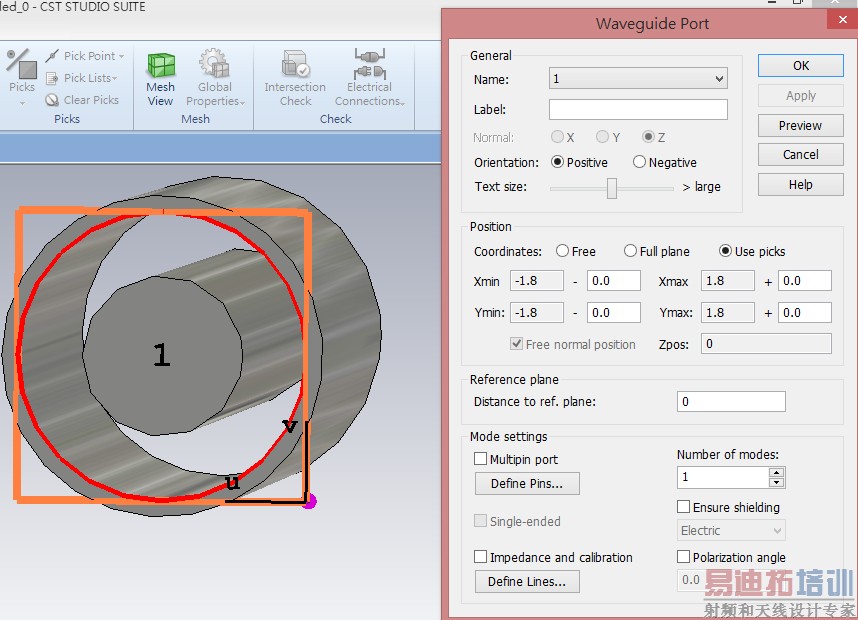Enable Multipin port checkbox
The width and height of the screenshot is (858, 620).
480,459
